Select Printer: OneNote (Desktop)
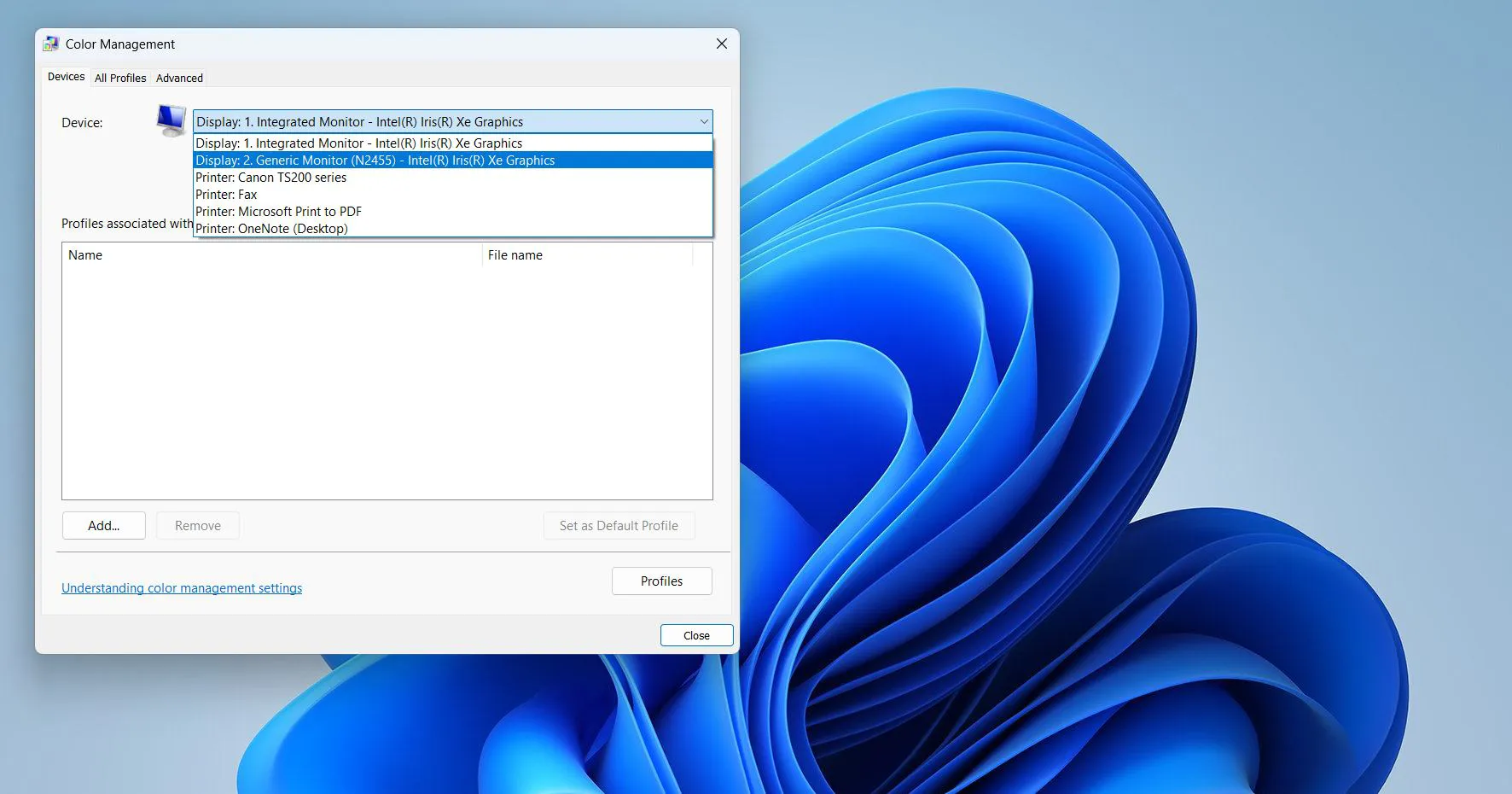The image size is (1512, 794). (271, 228)
